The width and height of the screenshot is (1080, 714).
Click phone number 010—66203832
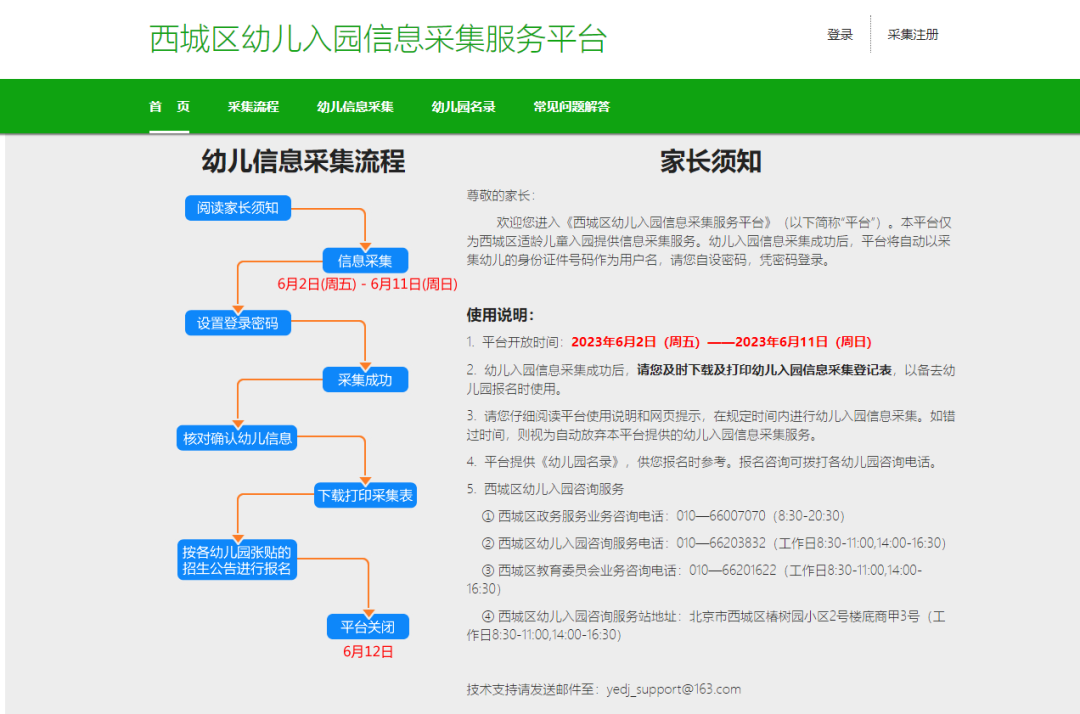pyautogui.click(x=721, y=543)
